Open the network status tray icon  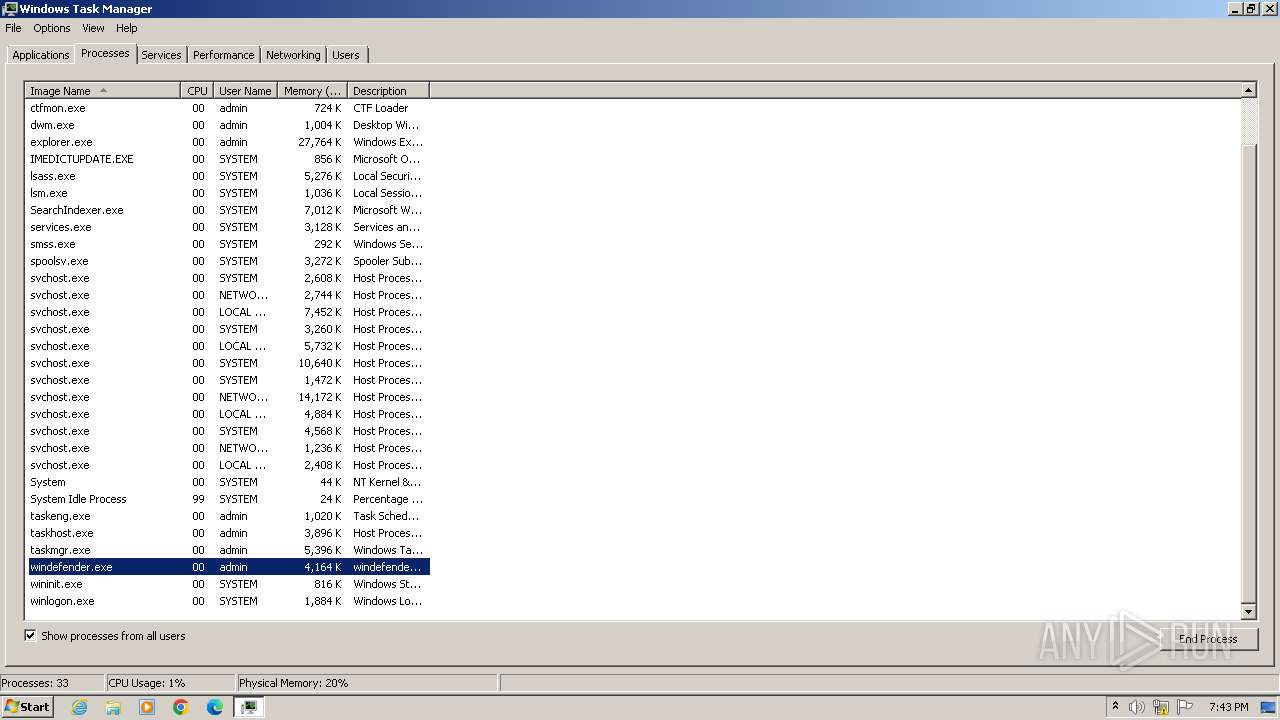tap(1161, 707)
